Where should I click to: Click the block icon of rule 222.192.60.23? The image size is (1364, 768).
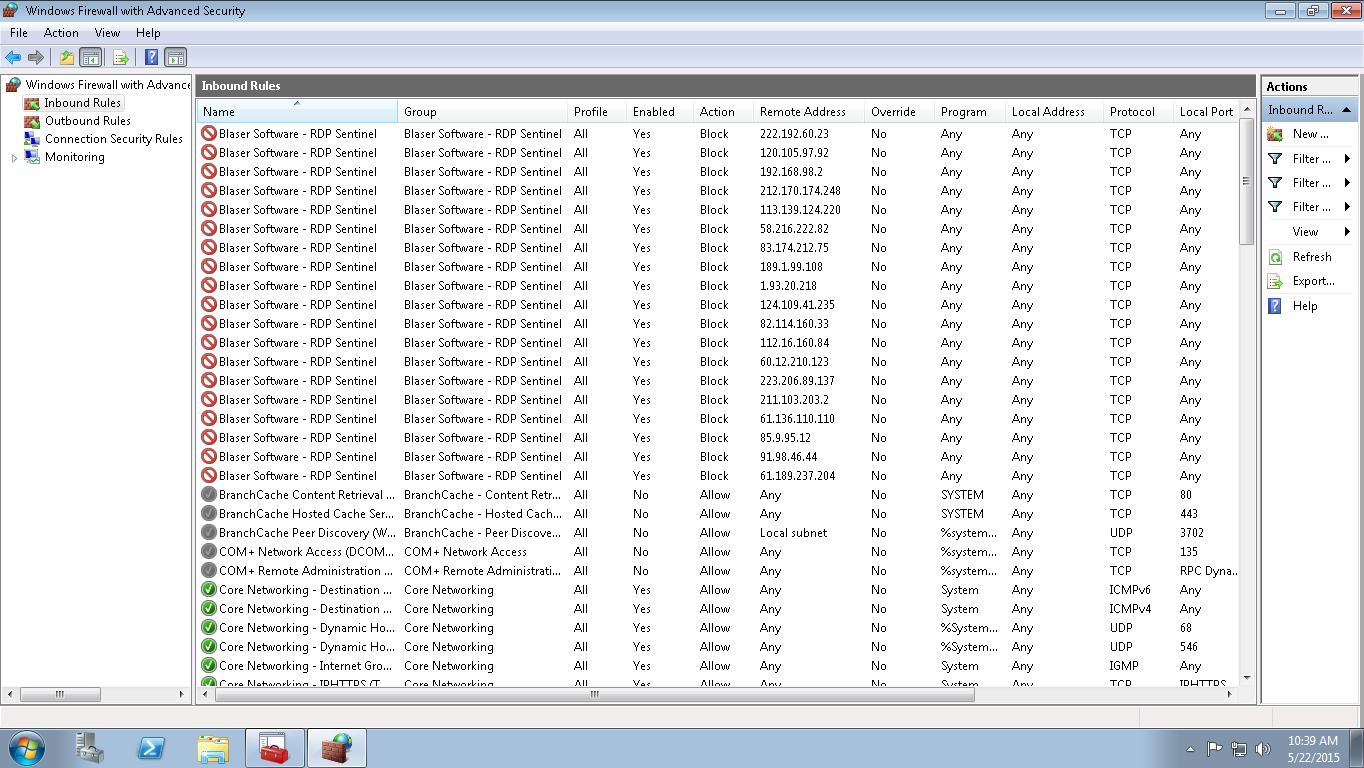209,133
